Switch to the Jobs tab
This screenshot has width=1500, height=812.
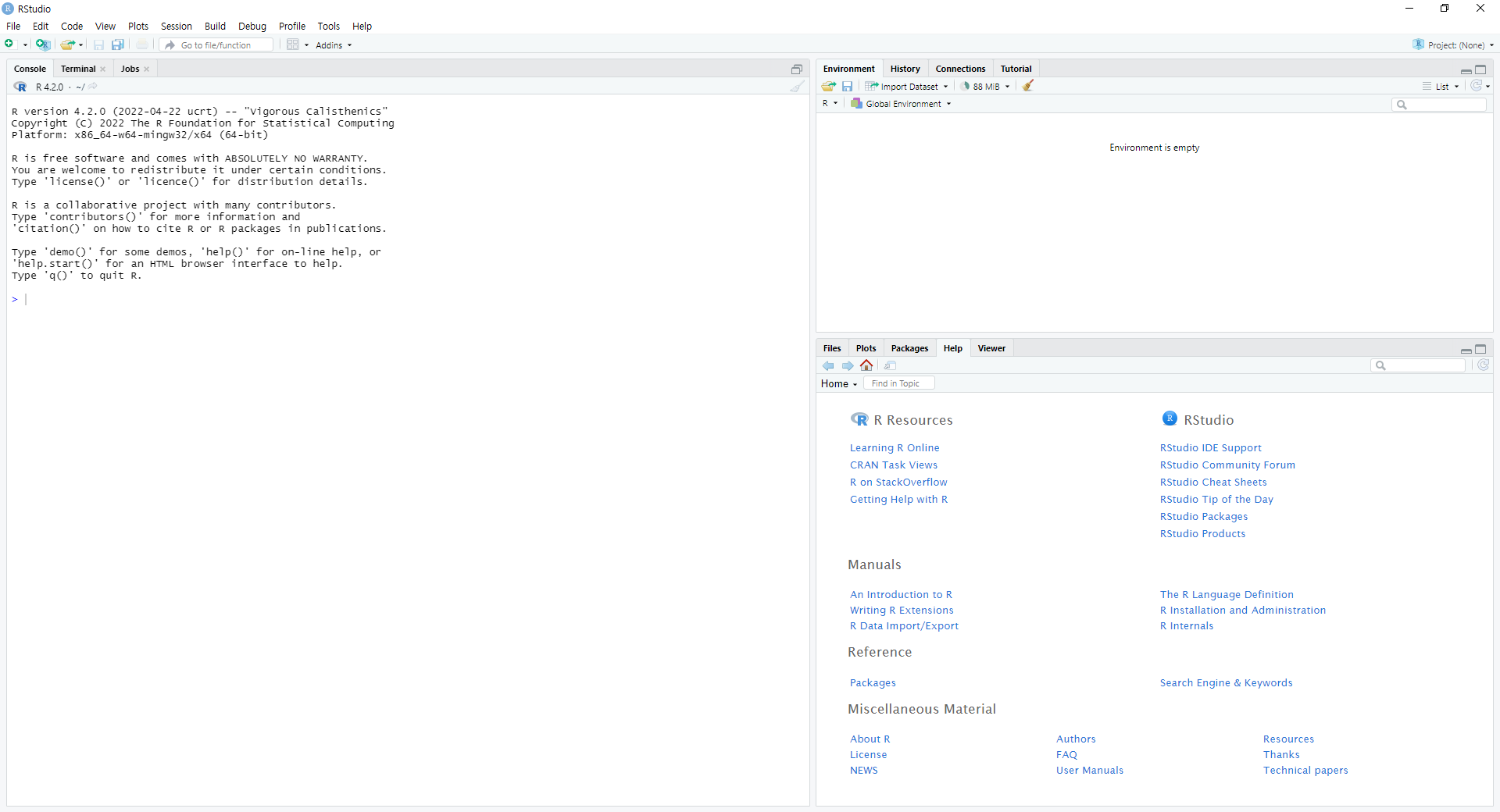[130, 69]
